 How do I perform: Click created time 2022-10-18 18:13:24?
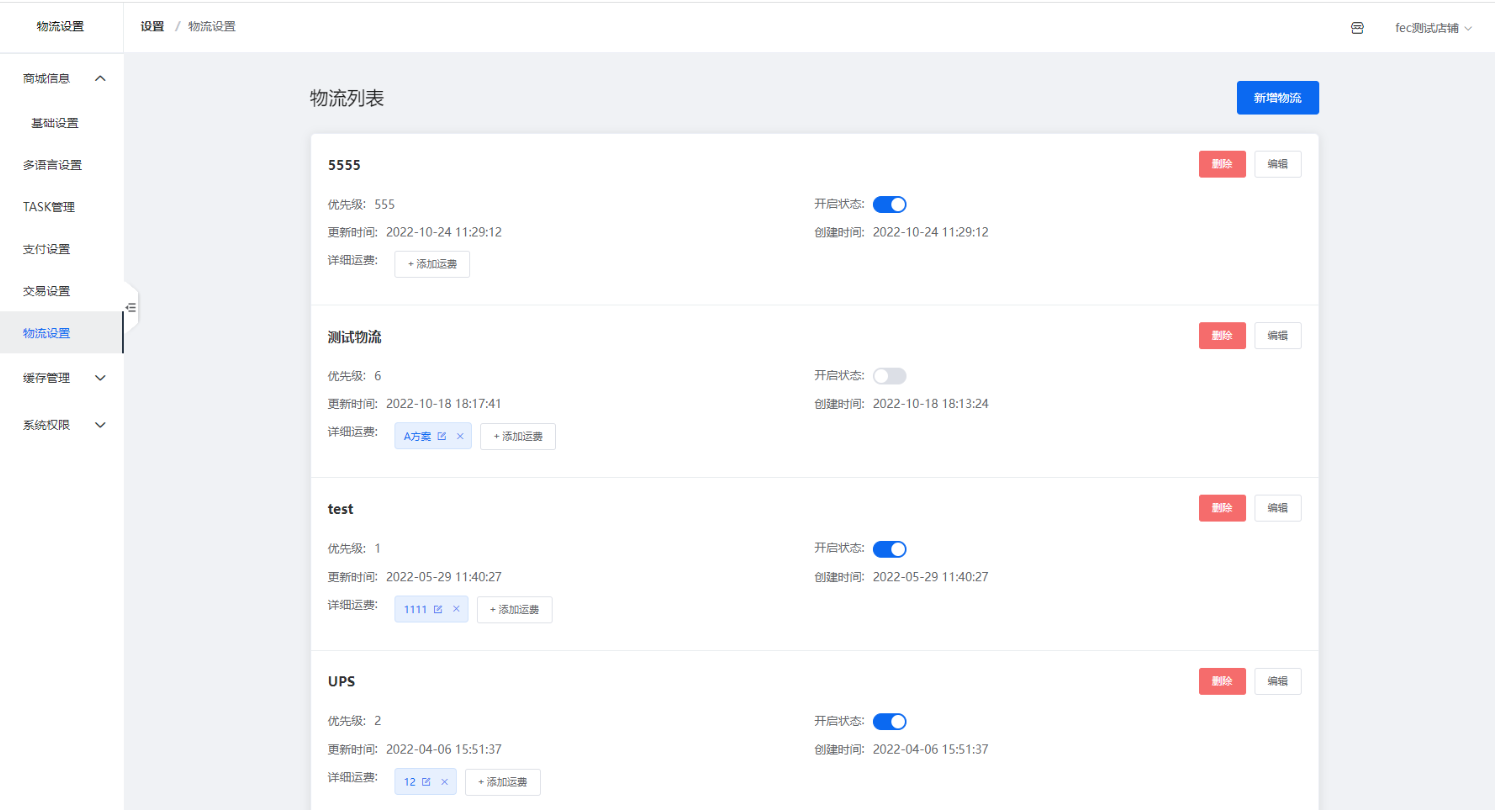point(931,404)
